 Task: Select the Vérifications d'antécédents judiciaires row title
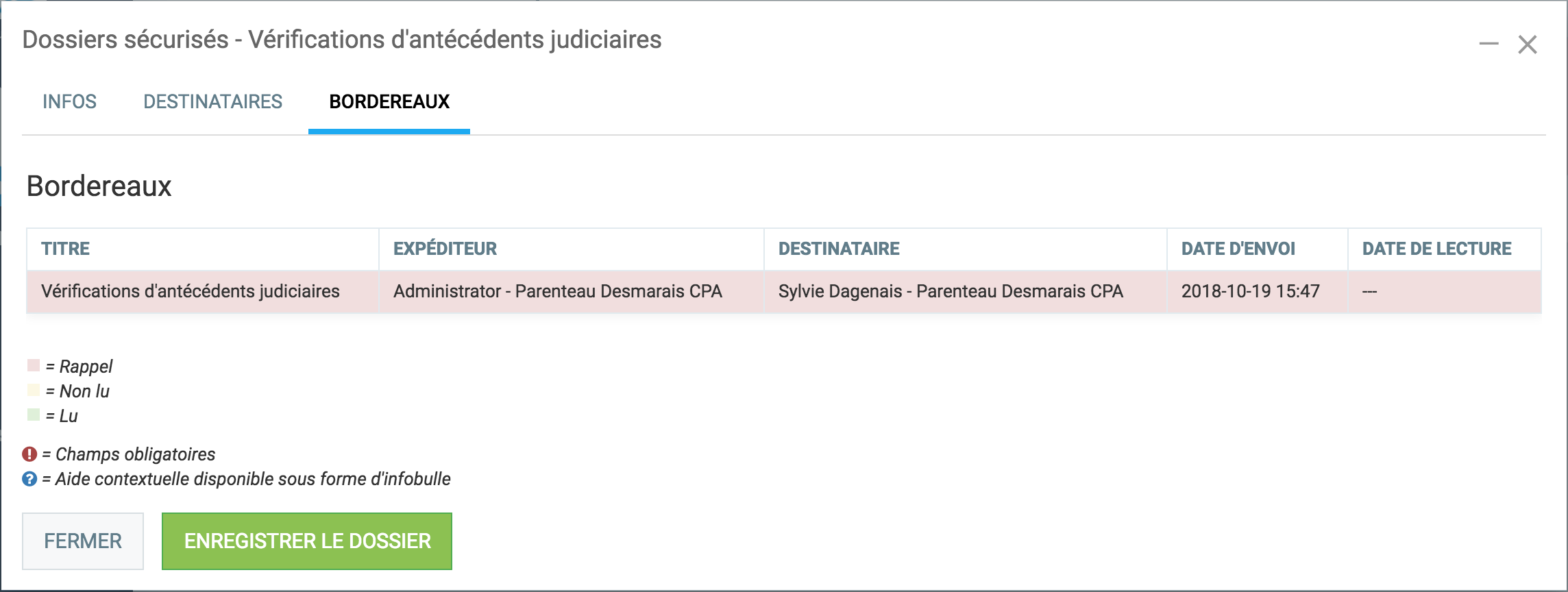[191, 291]
